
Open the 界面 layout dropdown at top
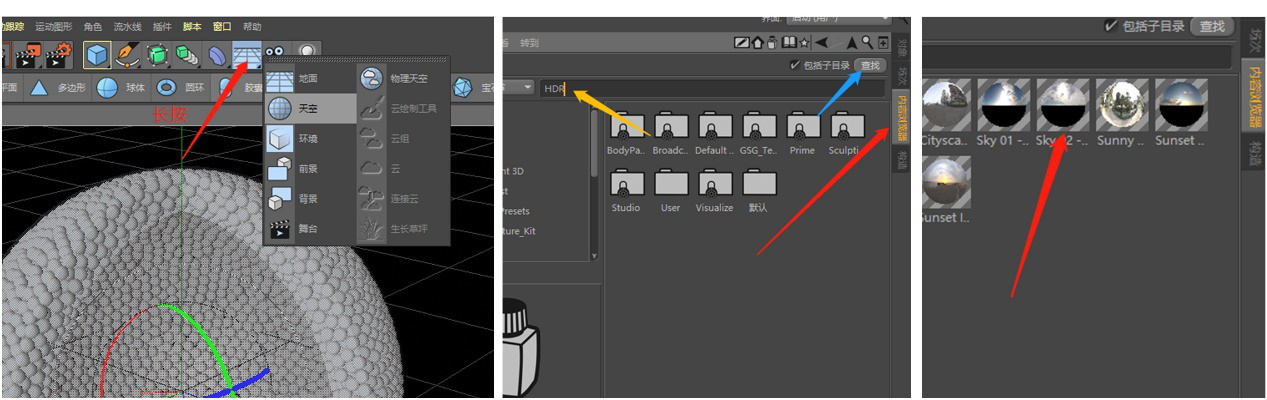(x=837, y=18)
